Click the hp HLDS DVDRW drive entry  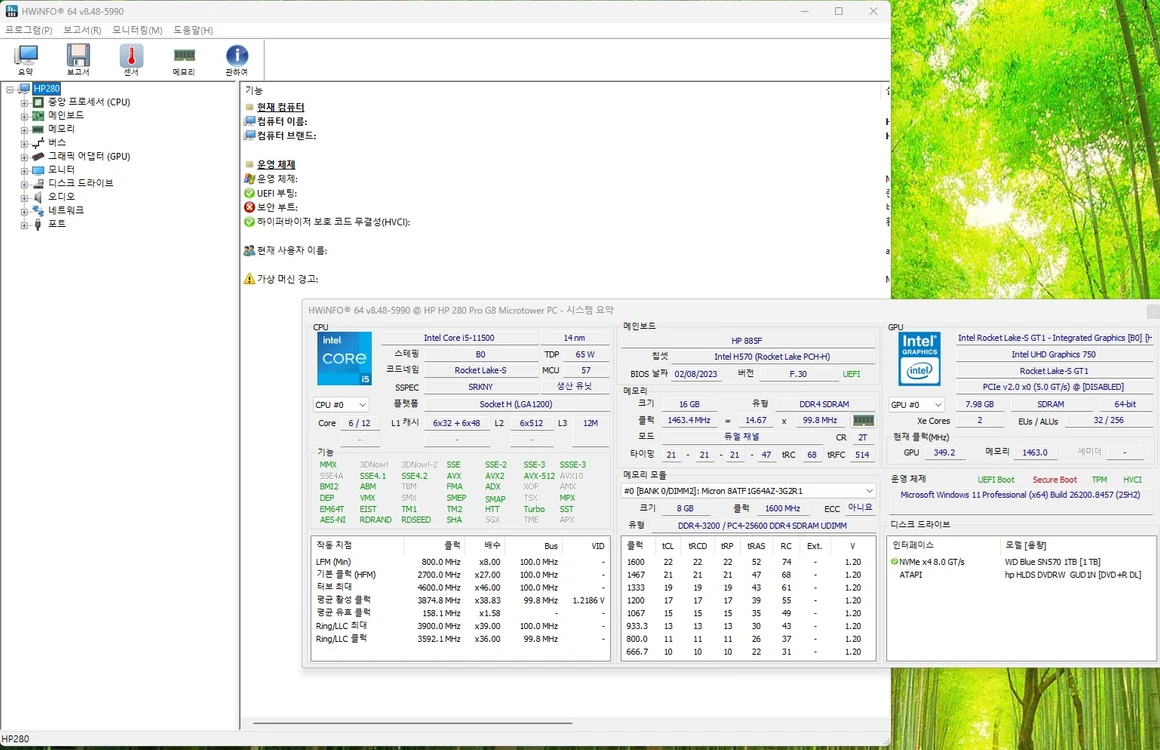1073,575
